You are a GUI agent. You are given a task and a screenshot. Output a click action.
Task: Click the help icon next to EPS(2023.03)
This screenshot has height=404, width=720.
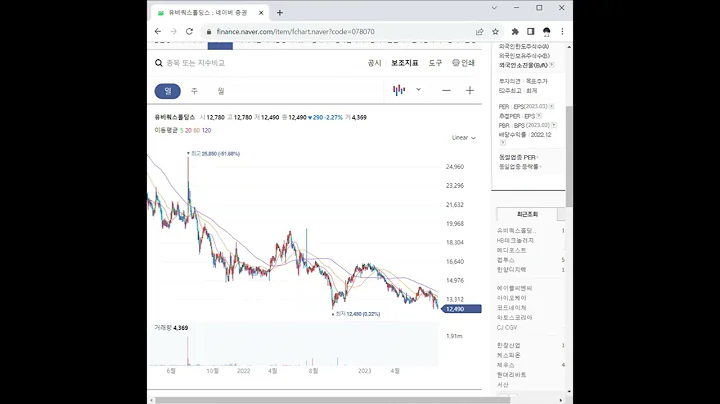(551, 107)
